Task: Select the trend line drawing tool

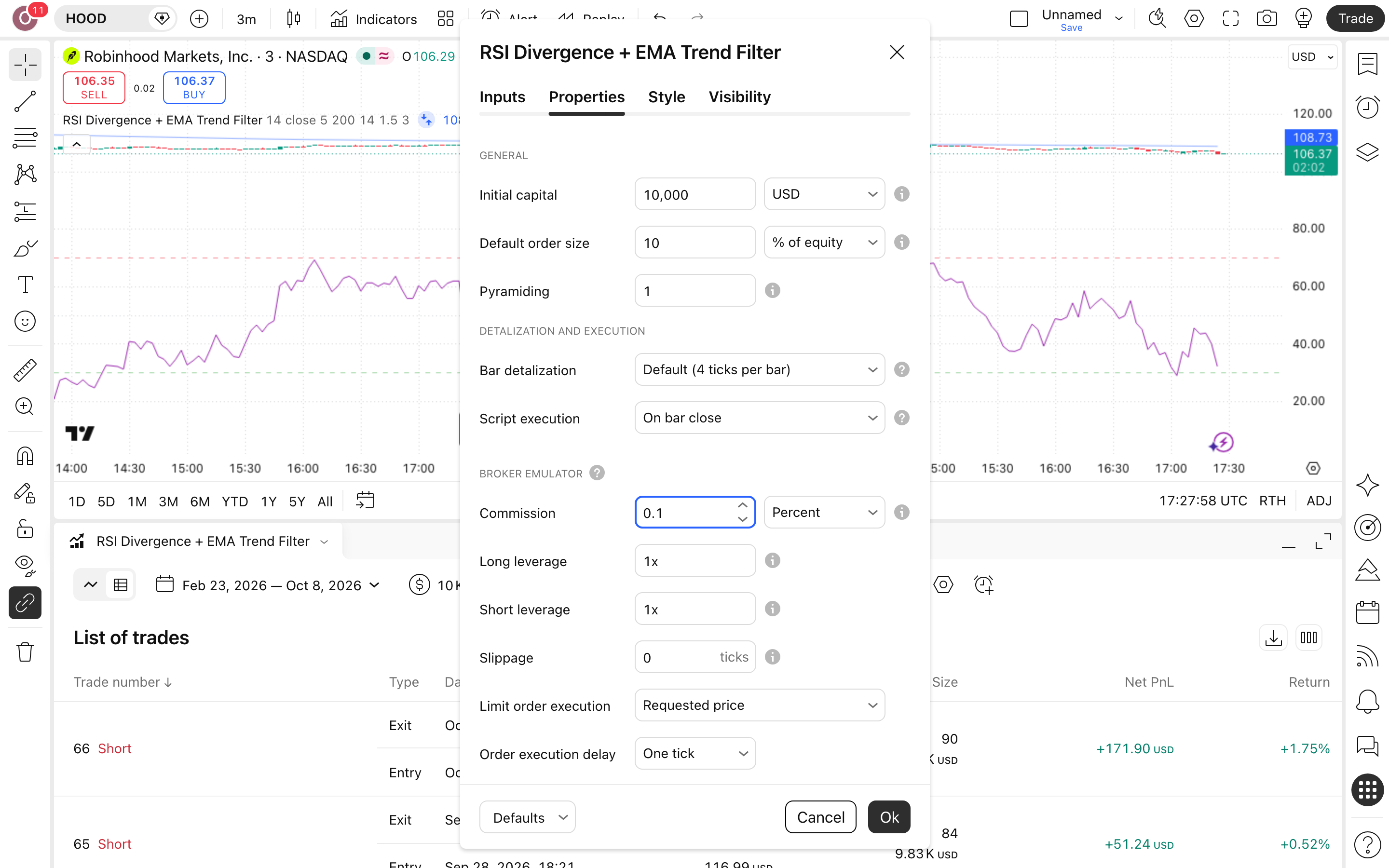Action: [25, 101]
